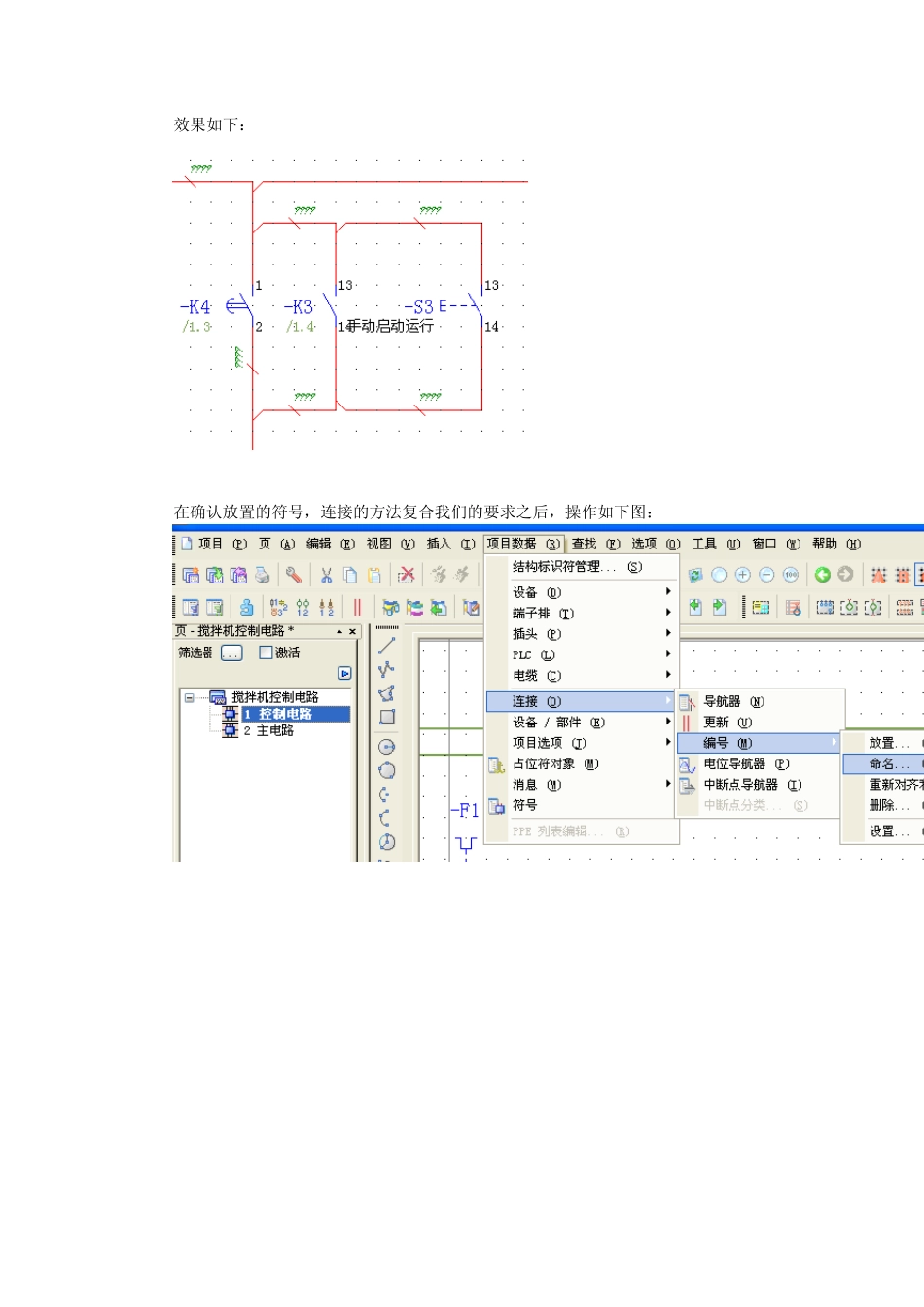Collapse the 搅拌机控制电路 project tree node

coord(189,697)
